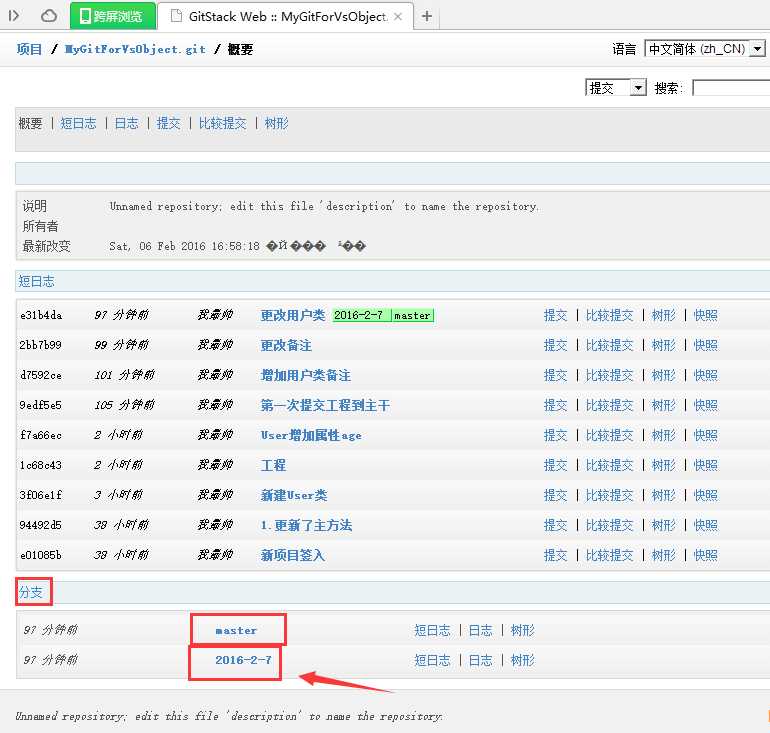Click 比较提交 link in the e01085b row
770x733 pixels.
click(x=609, y=555)
